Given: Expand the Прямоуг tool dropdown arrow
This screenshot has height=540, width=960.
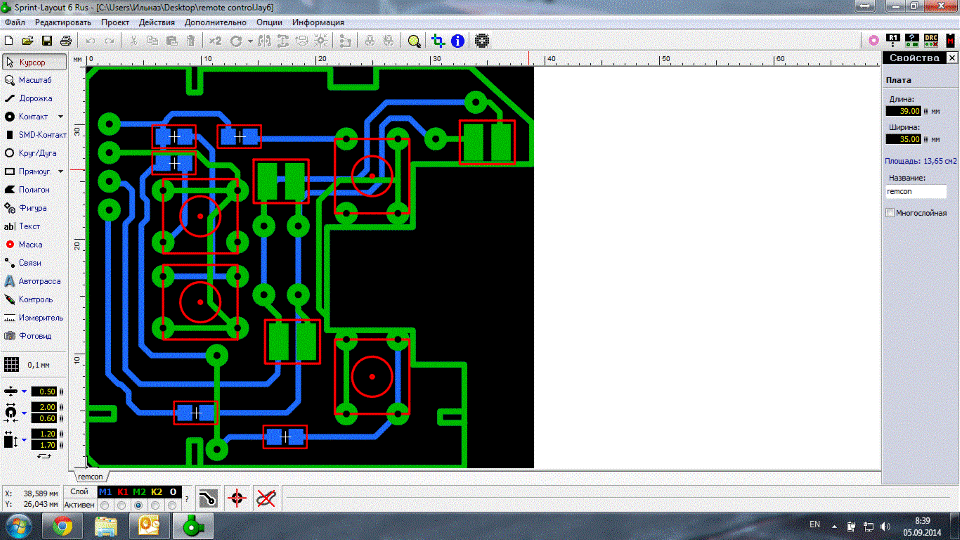Looking at the screenshot, I should tap(61, 171).
